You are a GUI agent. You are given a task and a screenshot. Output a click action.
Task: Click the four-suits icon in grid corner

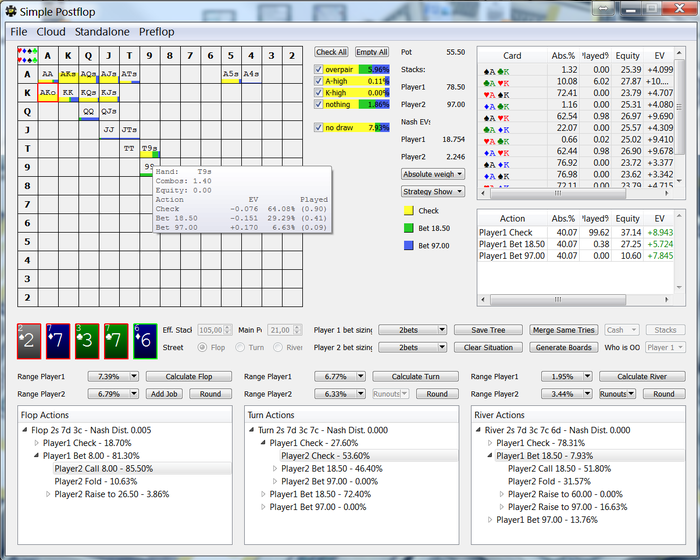(x=27, y=56)
